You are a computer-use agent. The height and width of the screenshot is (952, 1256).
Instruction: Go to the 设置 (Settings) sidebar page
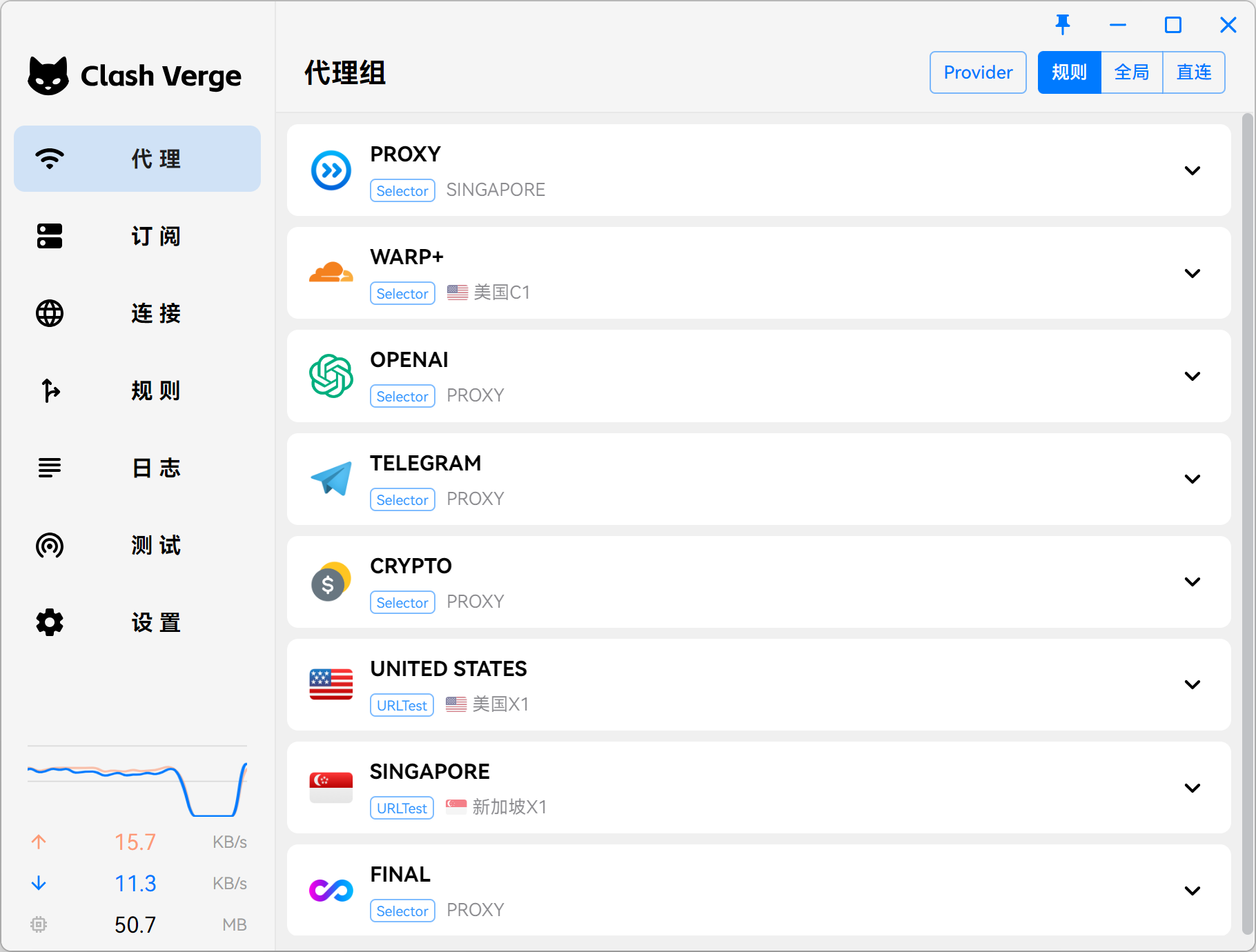click(137, 622)
